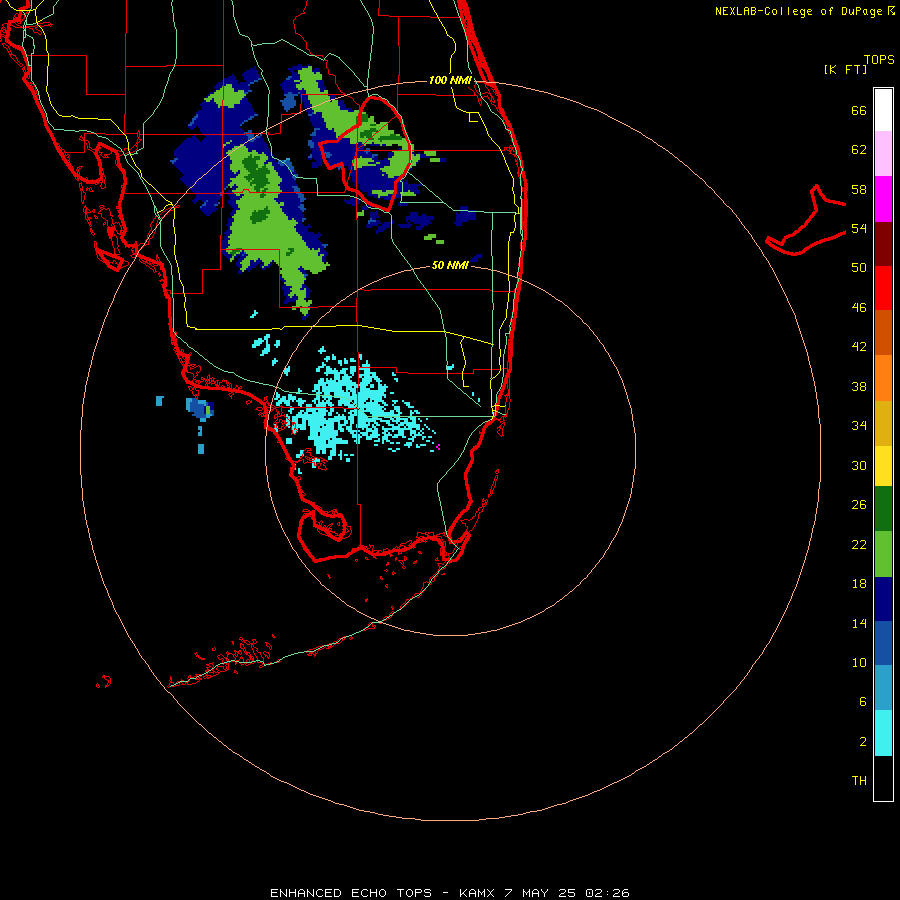Select the dark green legend swatch
This screenshot has height=900, width=900.
[x=883, y=509]
